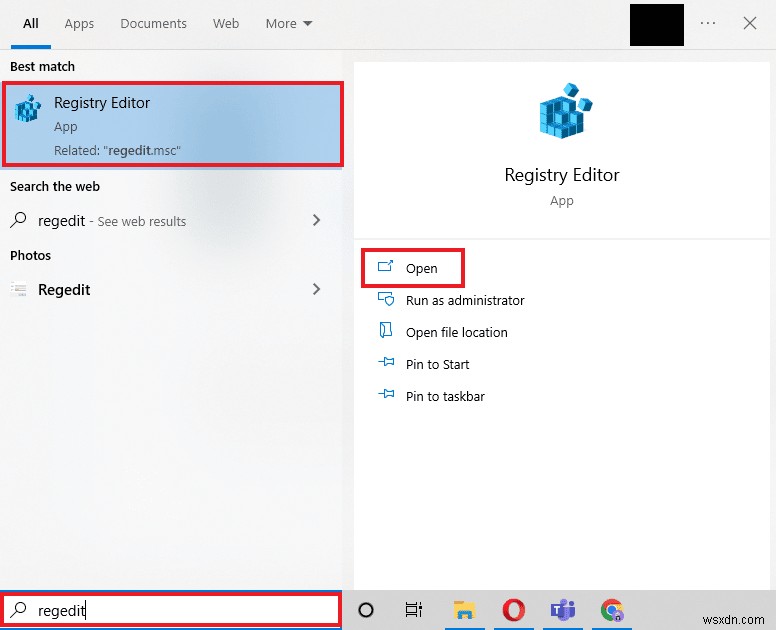Click the account tile at top right
The height and width of the screenshot is (630, 776).
click(657, 25)
